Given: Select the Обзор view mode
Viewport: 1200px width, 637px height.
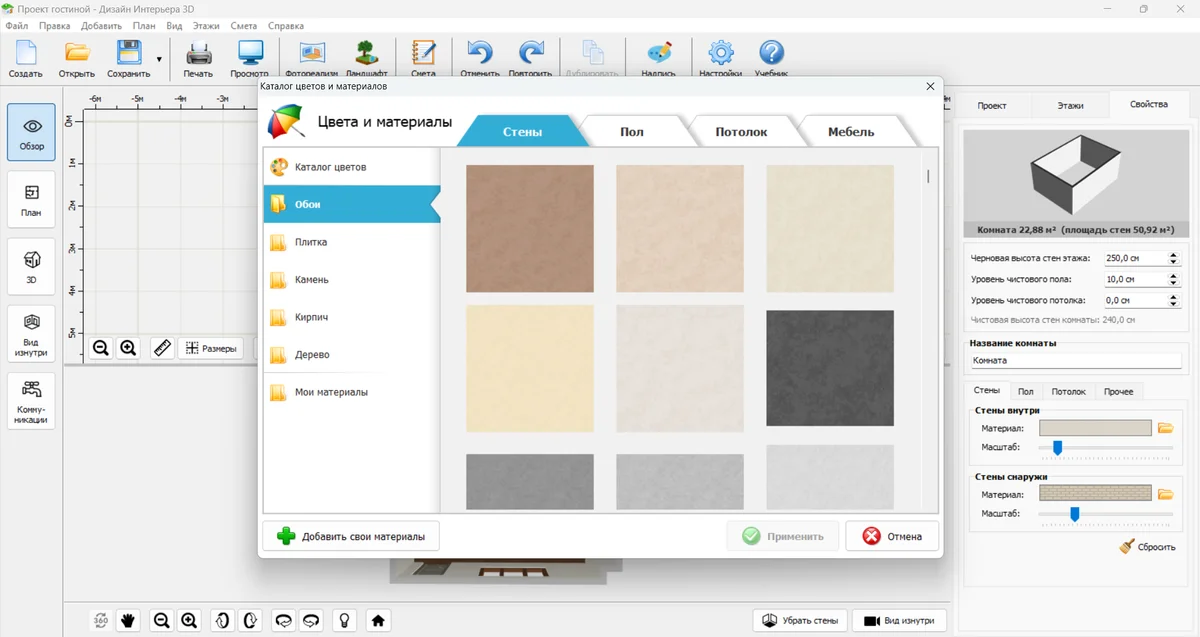Looking at the screenshot, I should [32, 132].
